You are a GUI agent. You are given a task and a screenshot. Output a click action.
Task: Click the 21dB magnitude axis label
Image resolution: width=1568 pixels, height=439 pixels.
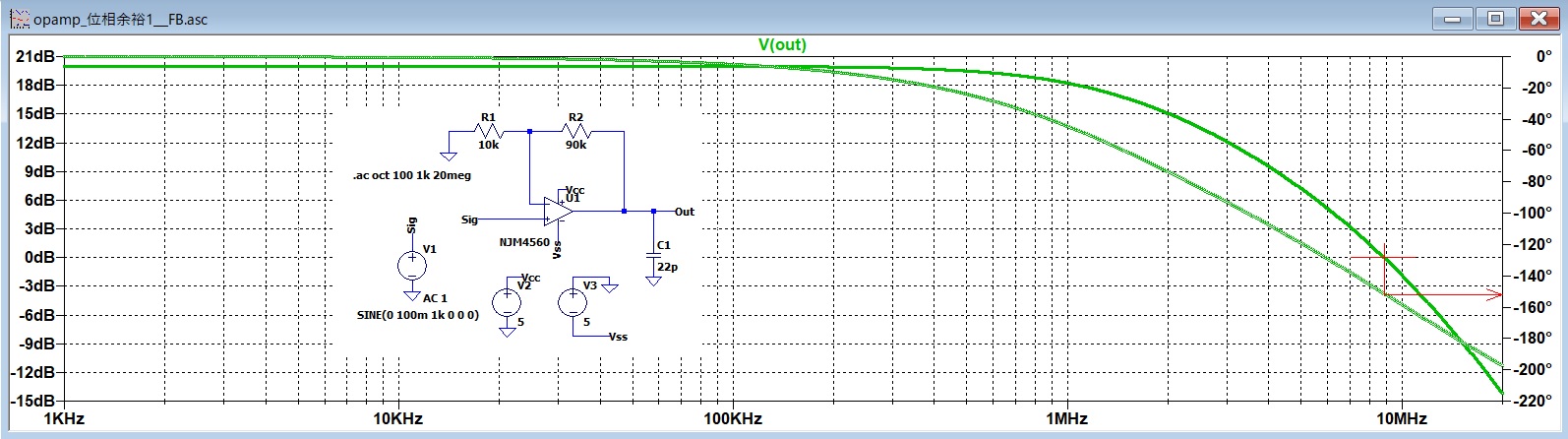tap(35, 57)
